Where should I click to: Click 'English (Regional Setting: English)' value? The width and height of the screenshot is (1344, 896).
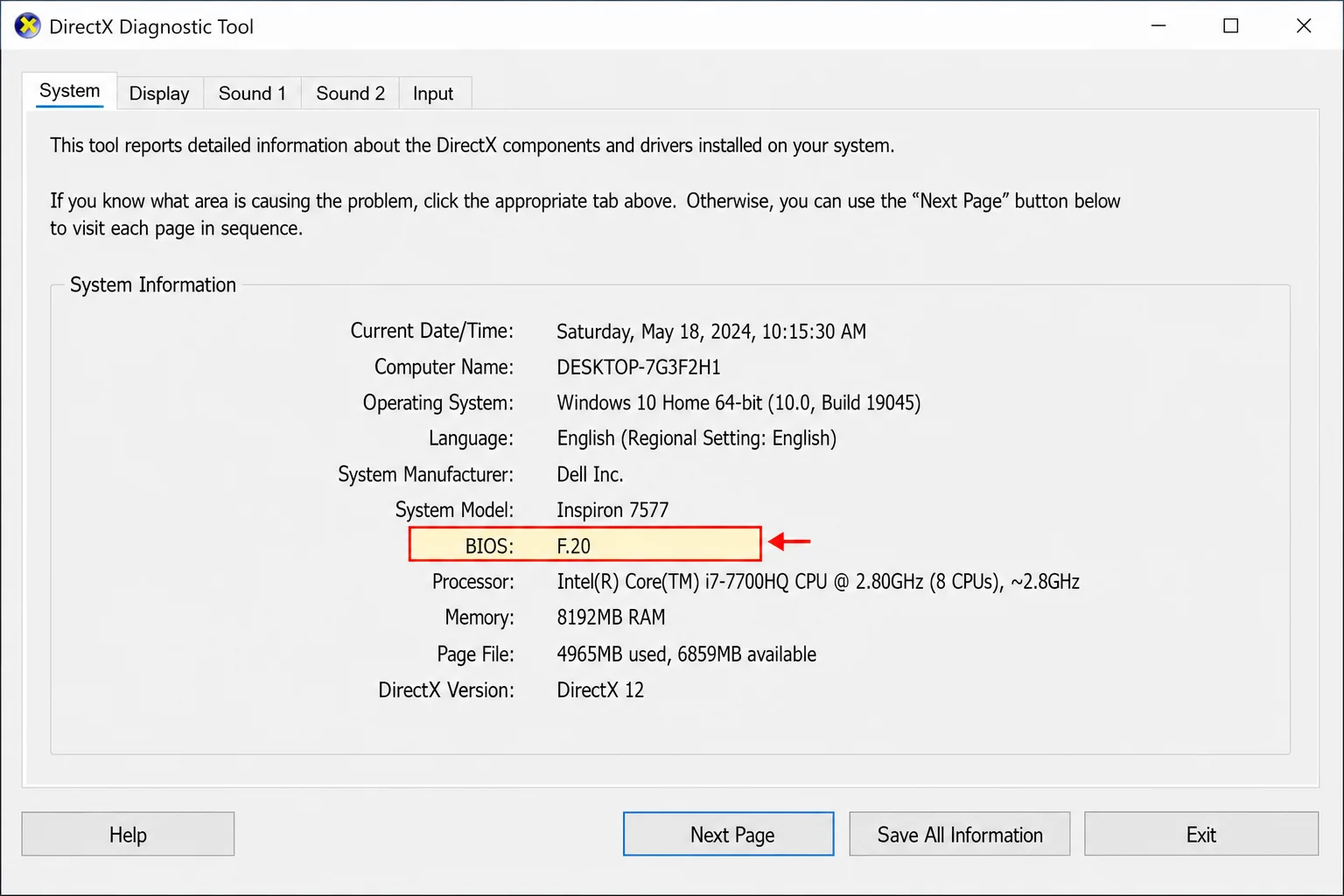[x=696, y=438]
